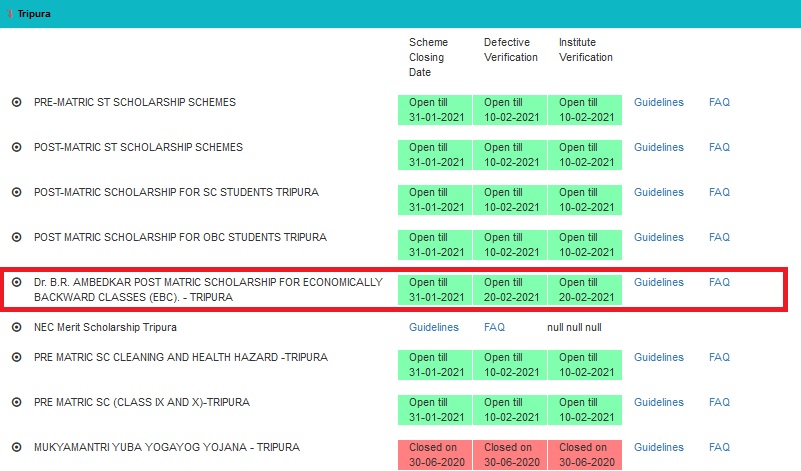Image resolution: width=801 pixels, height=471 pixels.
Task: Select POST-MATRIC ST SCHOLARSHIP SCHEMES text
Action: coord(138,147)
